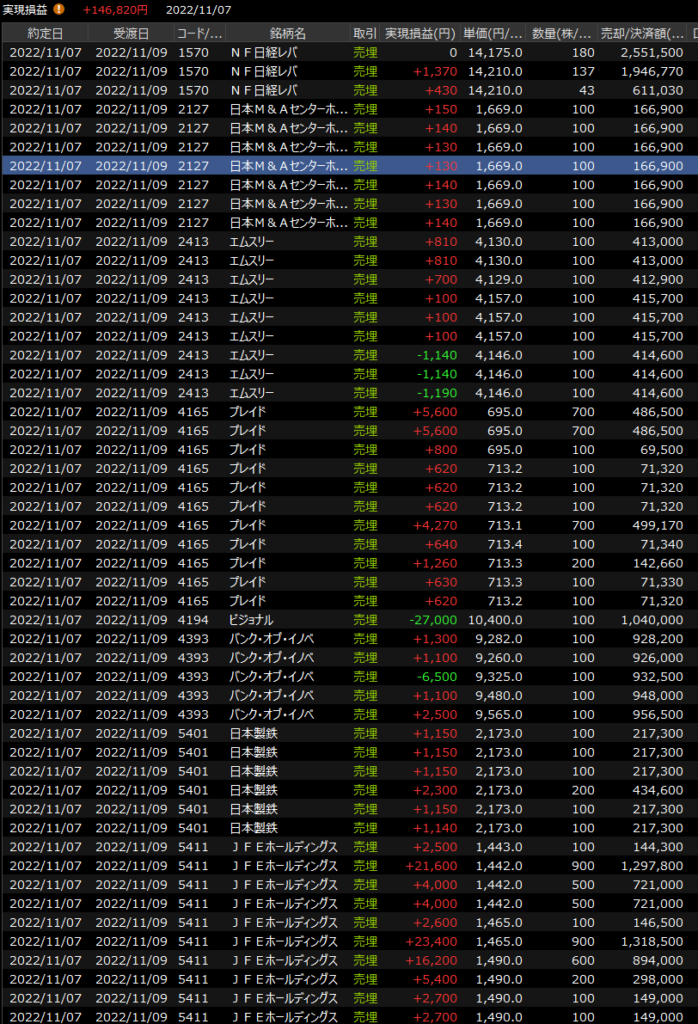Viewport: 698px width, 1024px height.
Task: Sort by 取引 column header
Action: point(365,33)
